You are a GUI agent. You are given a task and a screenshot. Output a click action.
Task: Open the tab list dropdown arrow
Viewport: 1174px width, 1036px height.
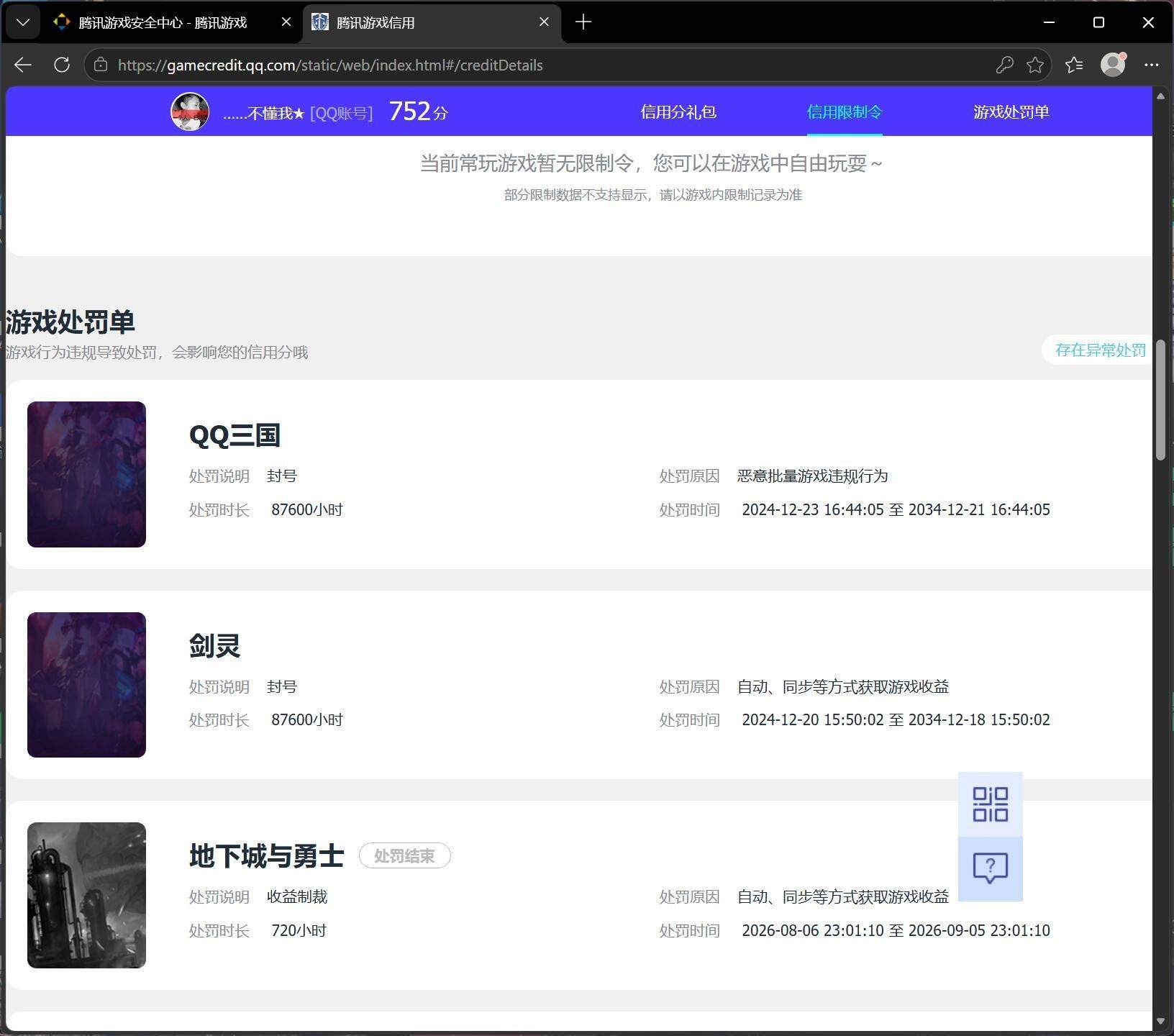[23, 22]
